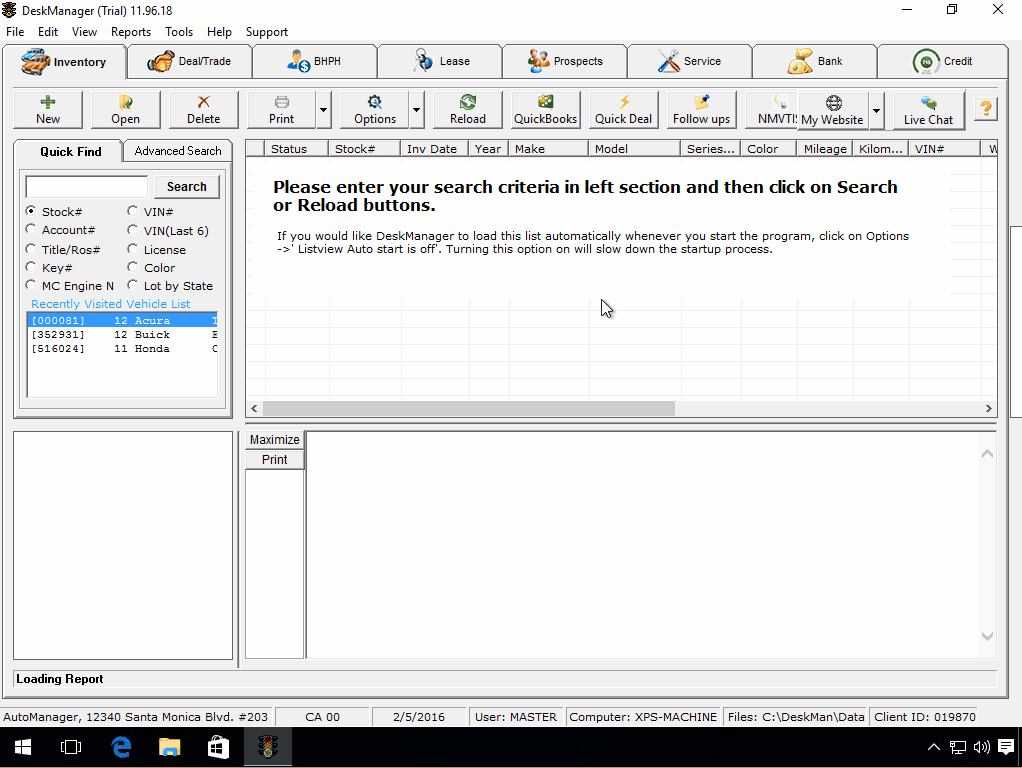
Task: Open the Action Center notification icon
Action: [1006, 747]
